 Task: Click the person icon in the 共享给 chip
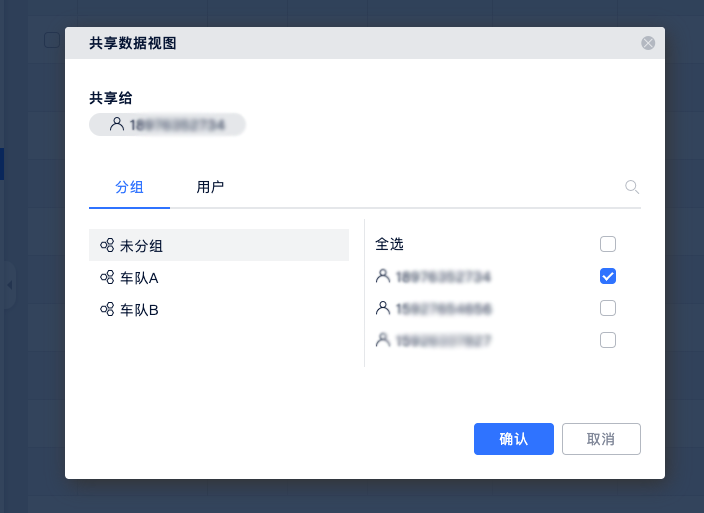tap(117, 124)
